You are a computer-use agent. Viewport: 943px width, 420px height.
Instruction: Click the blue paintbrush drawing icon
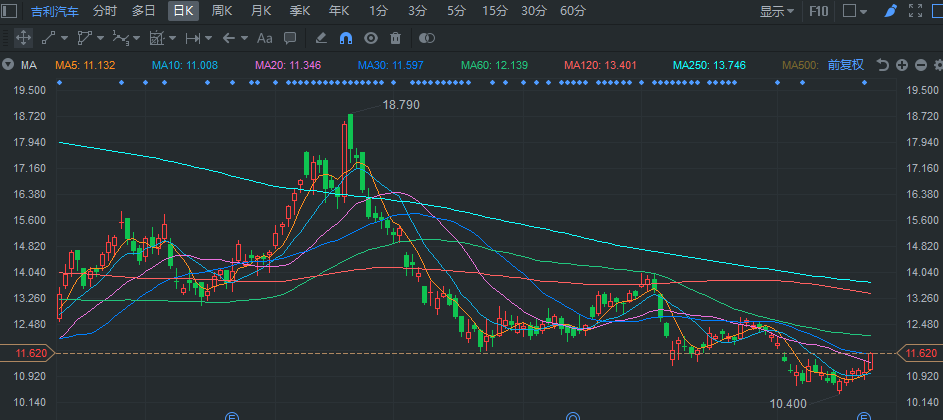coord(891,11)
